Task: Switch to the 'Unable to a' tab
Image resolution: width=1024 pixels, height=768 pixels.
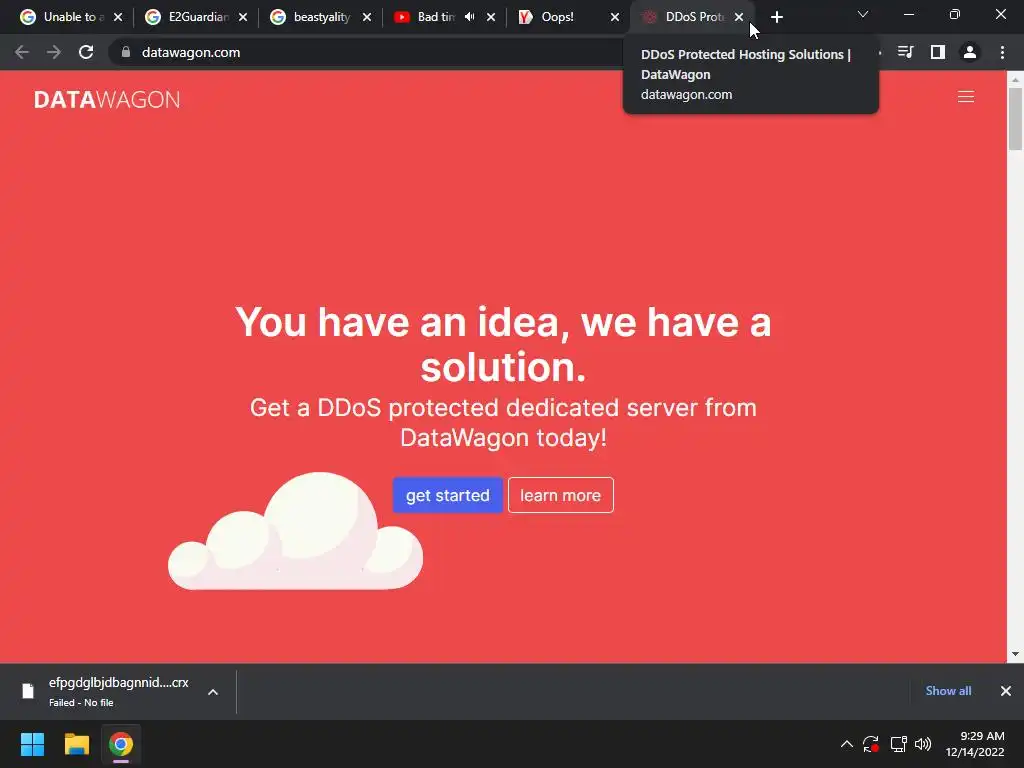Action: click(69, 17)
